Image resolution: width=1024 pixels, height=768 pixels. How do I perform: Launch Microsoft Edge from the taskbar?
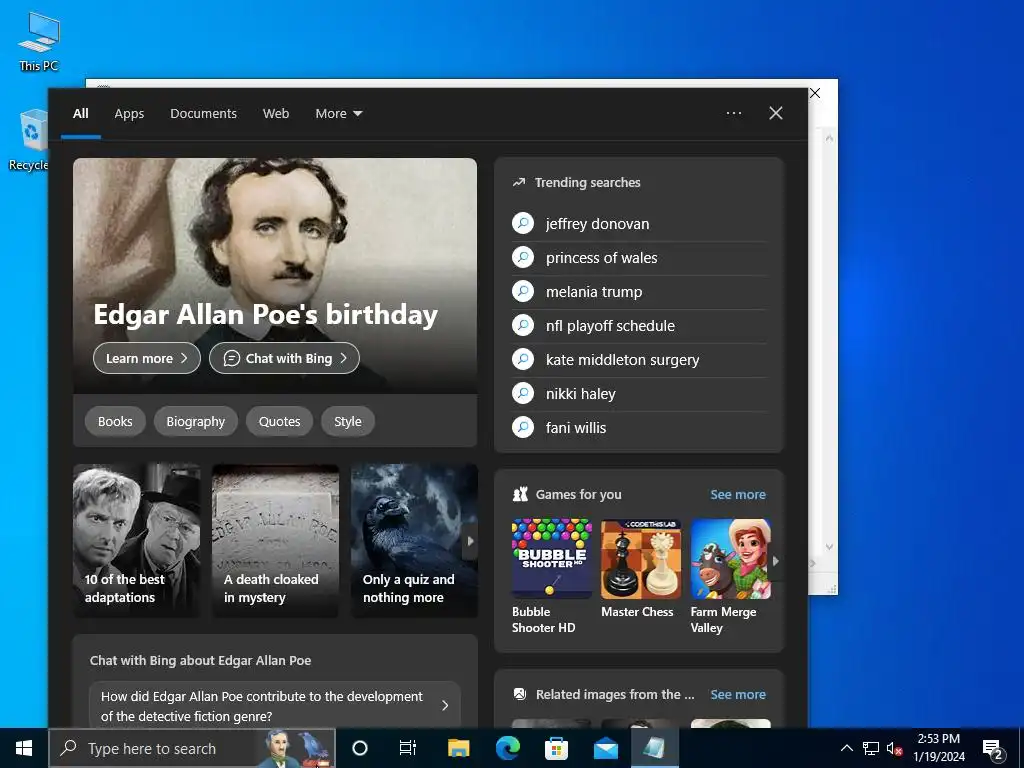(507, 748)
